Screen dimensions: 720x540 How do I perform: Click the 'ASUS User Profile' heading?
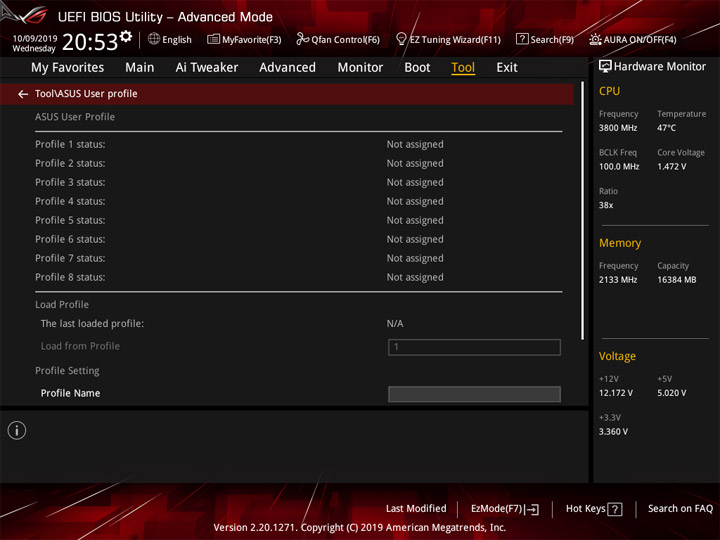[75, 117]
